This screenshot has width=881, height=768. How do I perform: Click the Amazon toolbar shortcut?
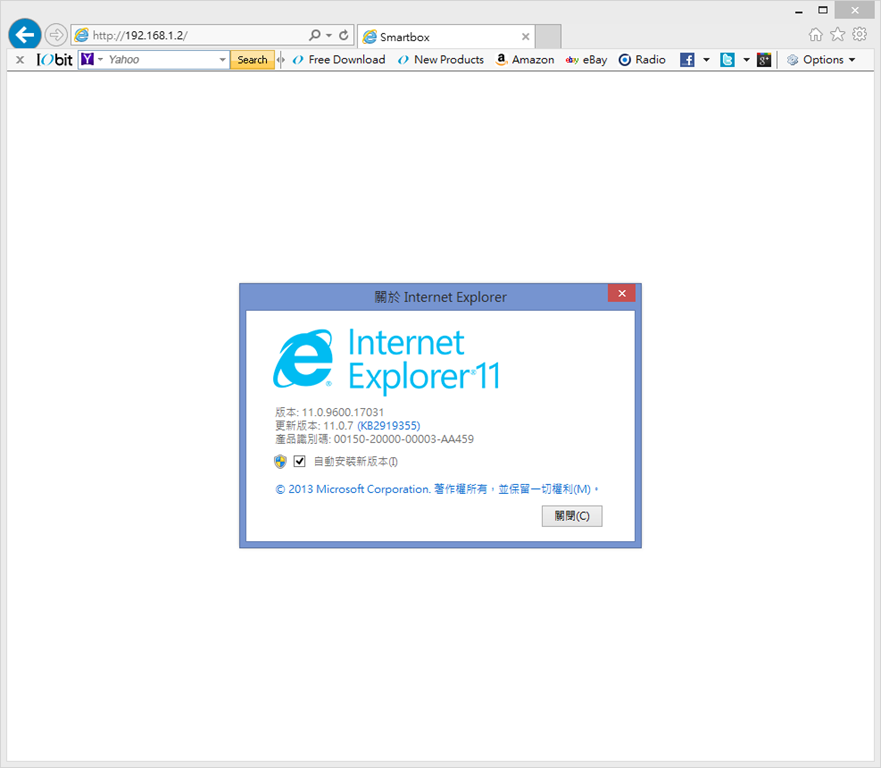click(525, 60)
